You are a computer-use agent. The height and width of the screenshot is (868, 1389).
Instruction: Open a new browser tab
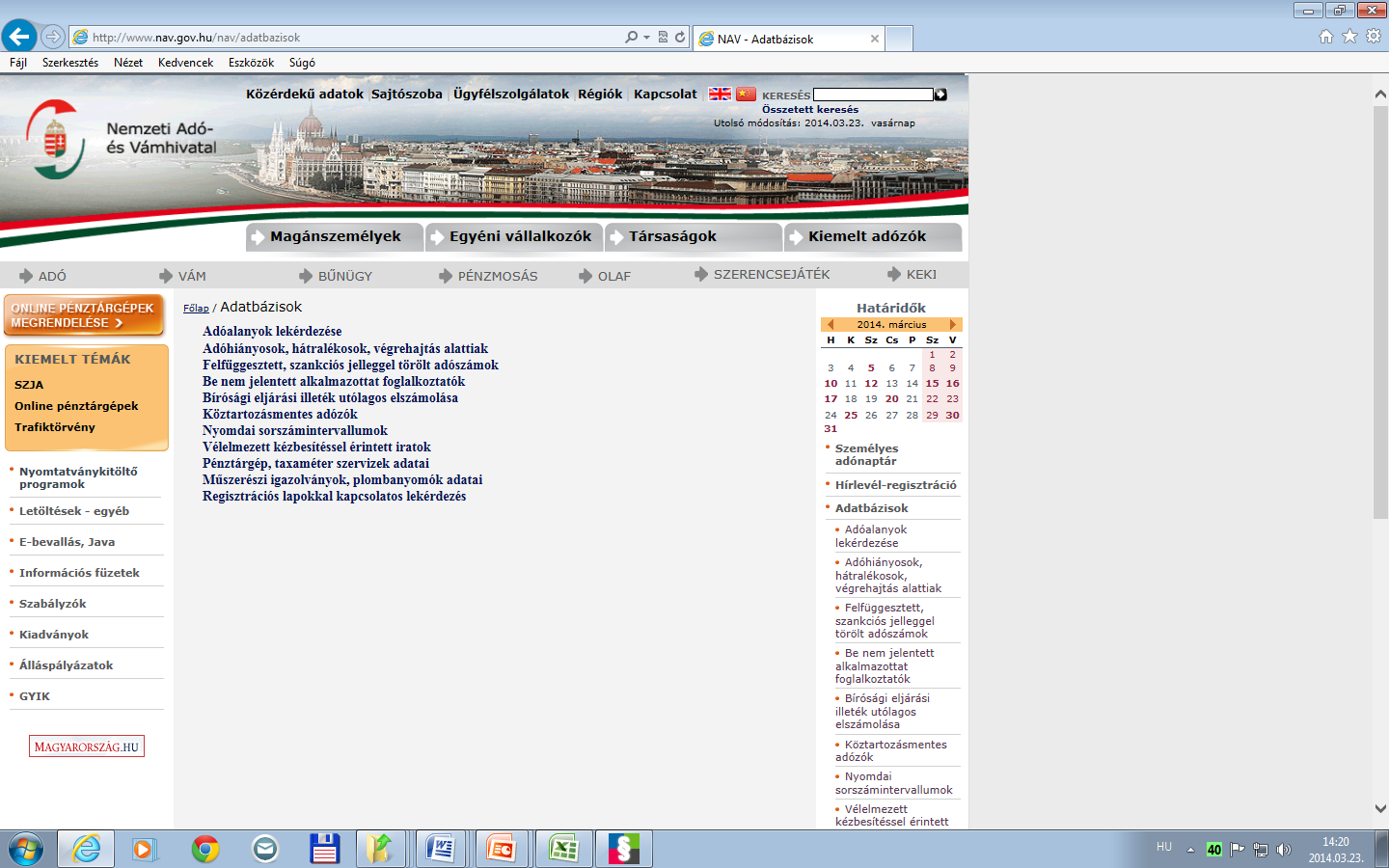click(899, 39)
